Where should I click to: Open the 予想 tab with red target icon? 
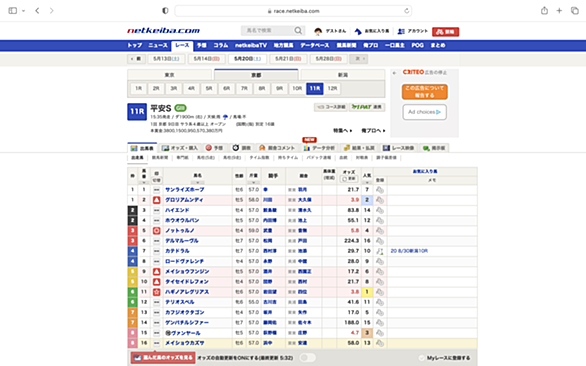coord(215,148)
